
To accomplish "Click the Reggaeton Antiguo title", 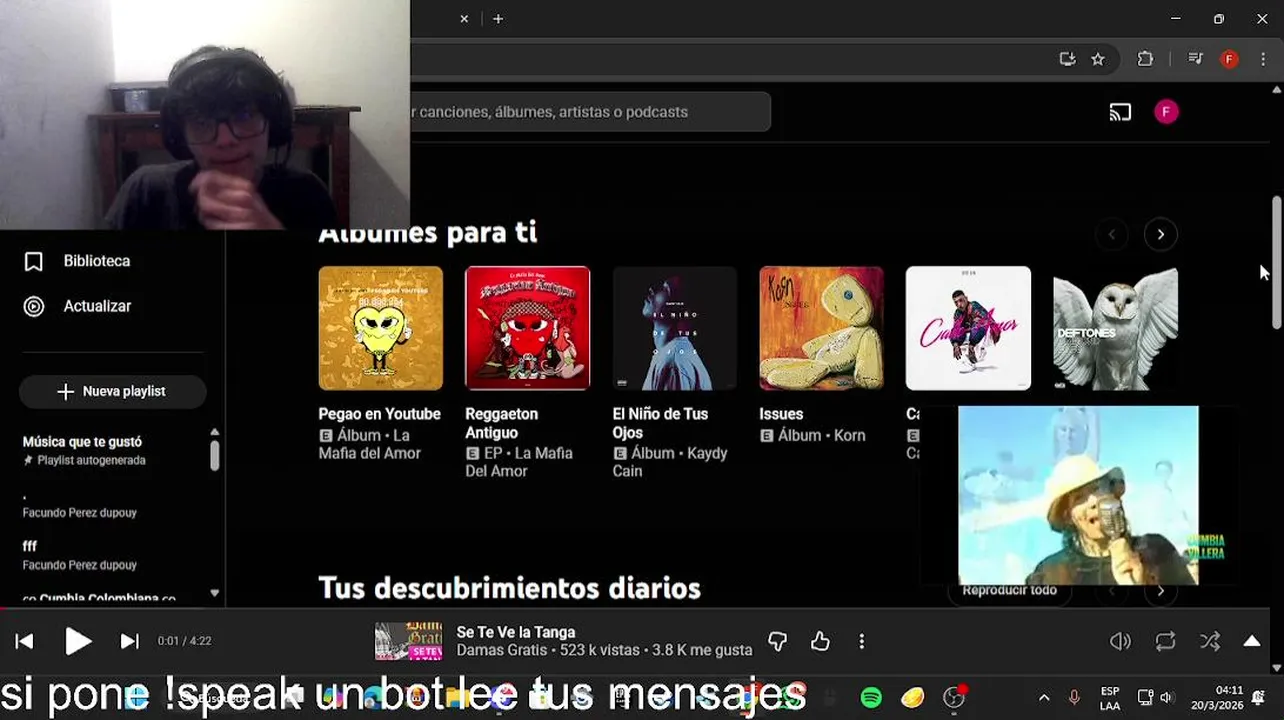I will point(501,423).
